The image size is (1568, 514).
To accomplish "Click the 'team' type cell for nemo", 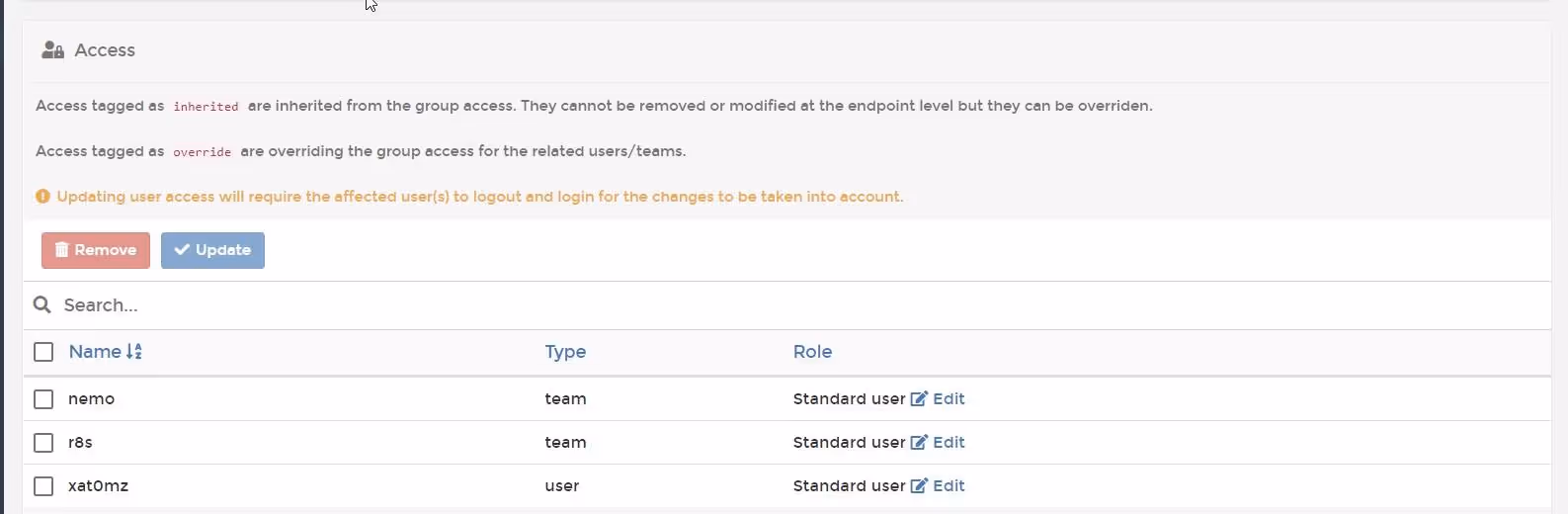I will pyautogui.click(x=565, y=399).
